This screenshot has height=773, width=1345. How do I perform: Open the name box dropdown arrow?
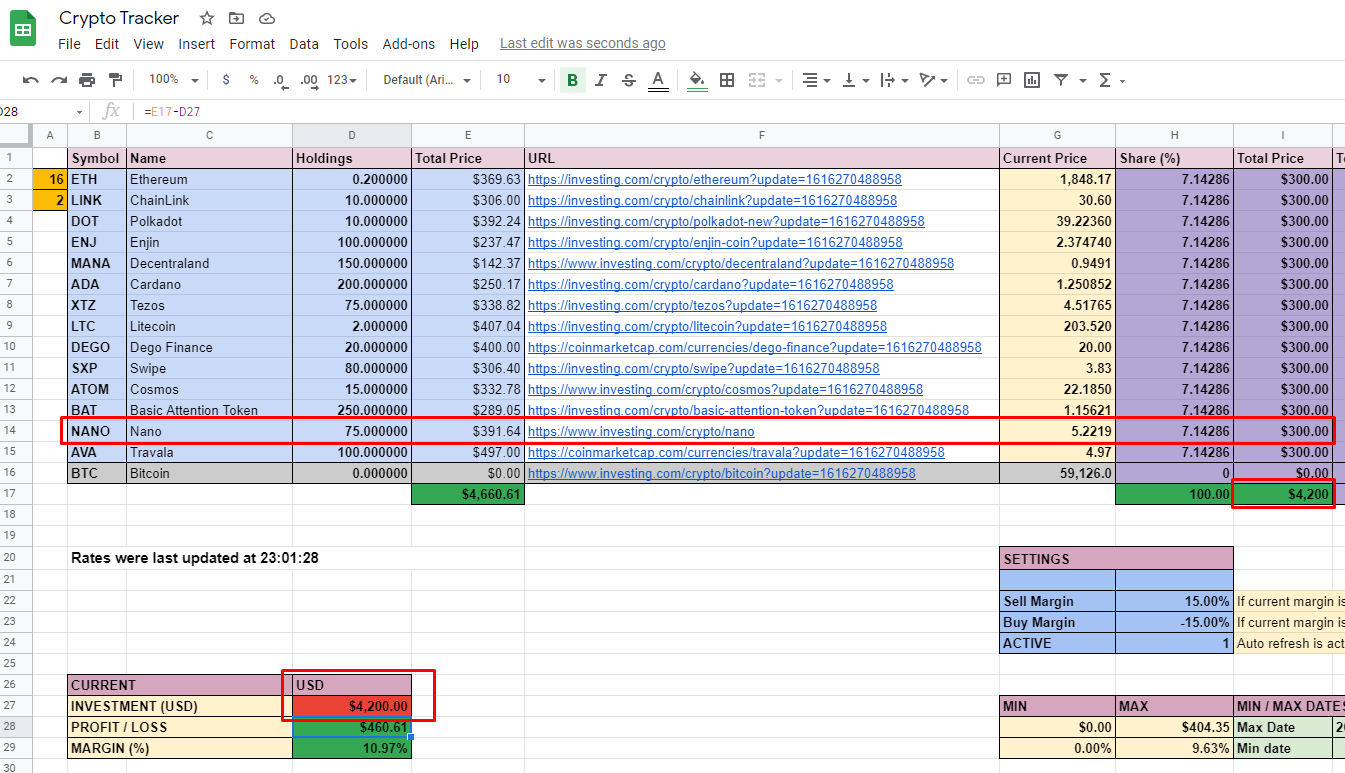[x=80, y=112]
